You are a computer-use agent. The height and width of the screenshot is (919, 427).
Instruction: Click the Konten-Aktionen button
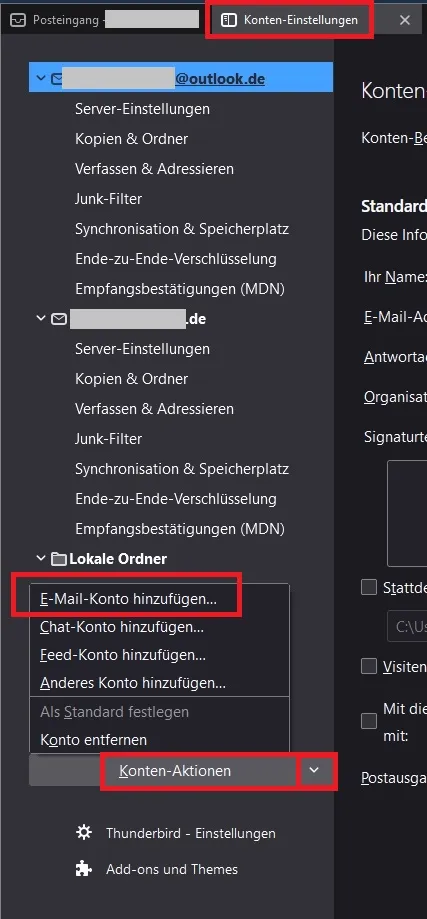click(x=175, y=771)
